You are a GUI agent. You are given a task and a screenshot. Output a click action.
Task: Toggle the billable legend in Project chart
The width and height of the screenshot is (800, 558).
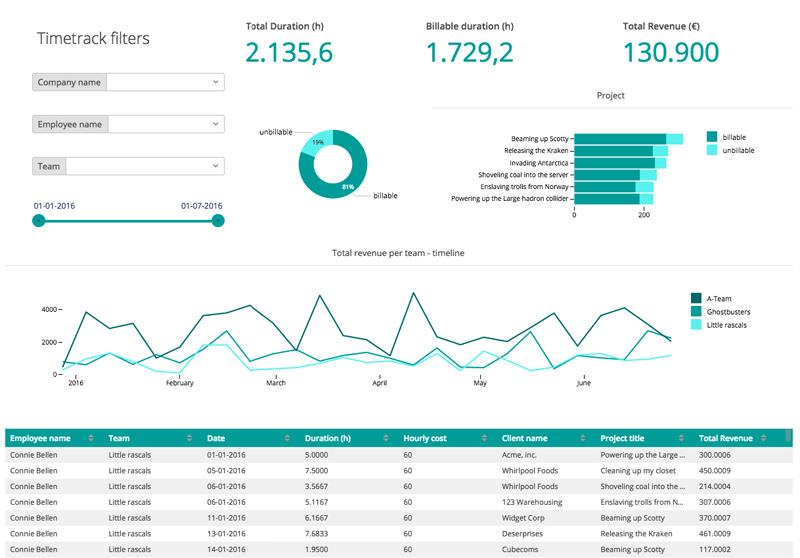(x=712, y=137)
